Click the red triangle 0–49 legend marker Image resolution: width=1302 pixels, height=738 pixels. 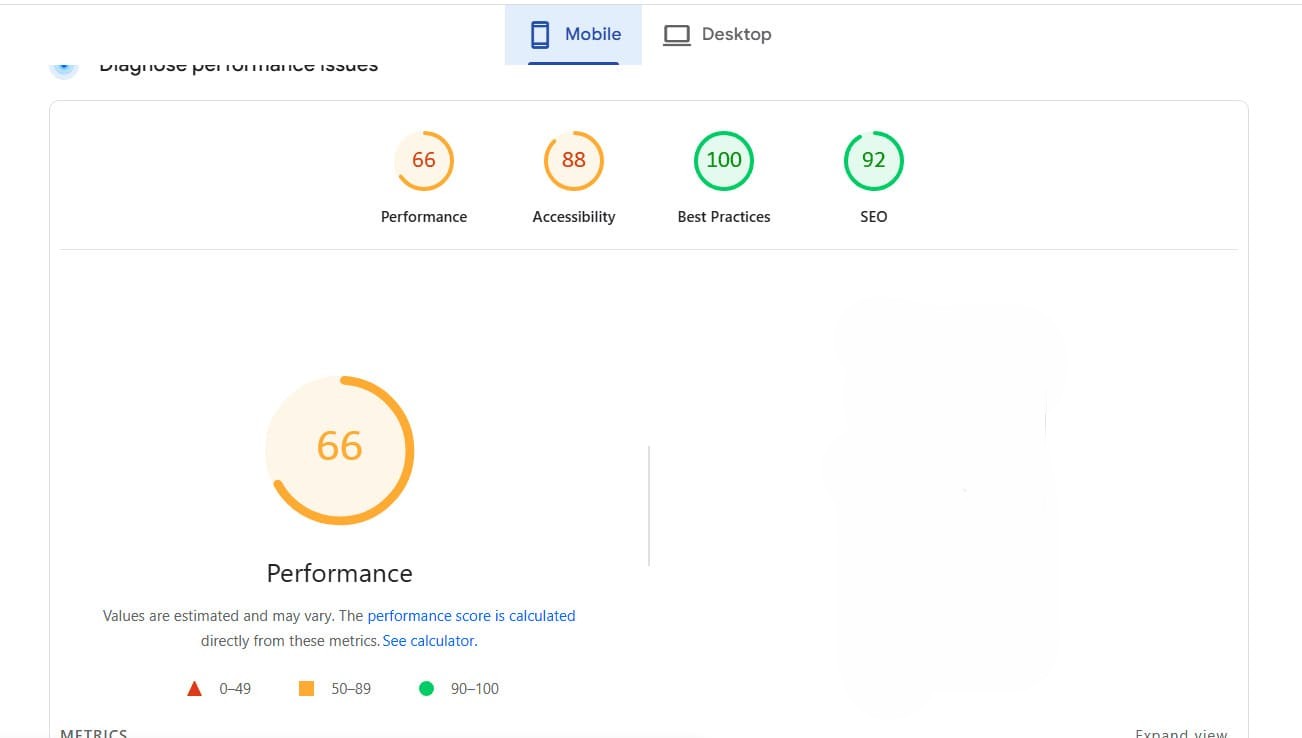(194, 688)
